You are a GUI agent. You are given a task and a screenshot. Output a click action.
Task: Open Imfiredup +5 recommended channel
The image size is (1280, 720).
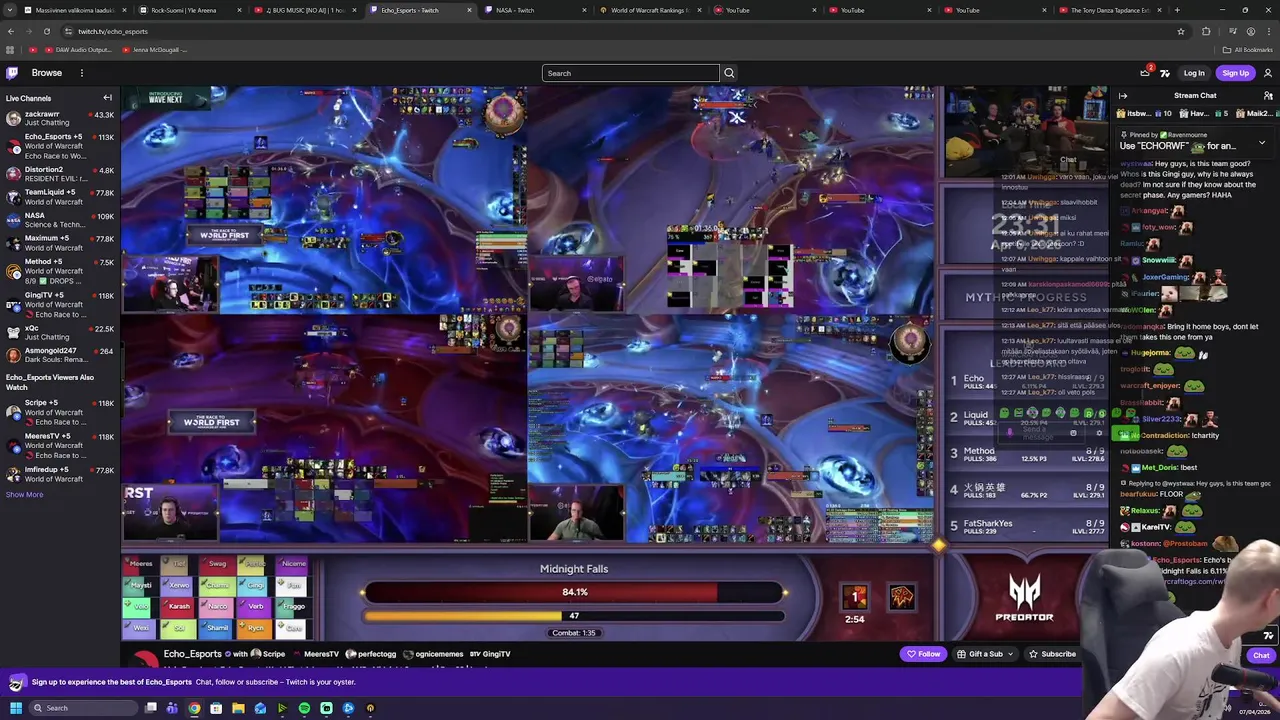pyautogui.click(x=60, y=474)
